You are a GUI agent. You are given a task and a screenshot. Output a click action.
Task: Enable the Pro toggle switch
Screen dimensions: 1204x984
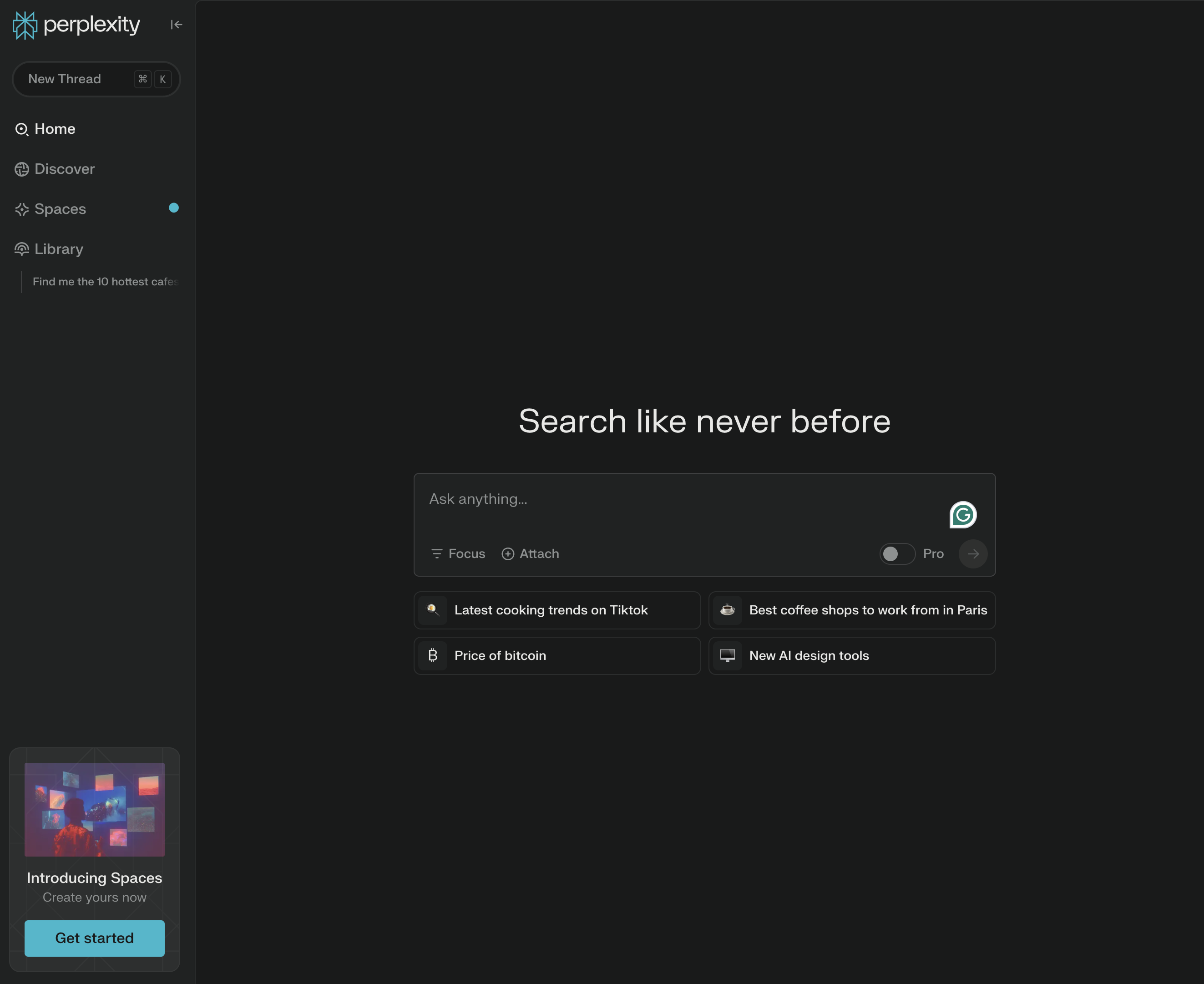click(897, 554)
